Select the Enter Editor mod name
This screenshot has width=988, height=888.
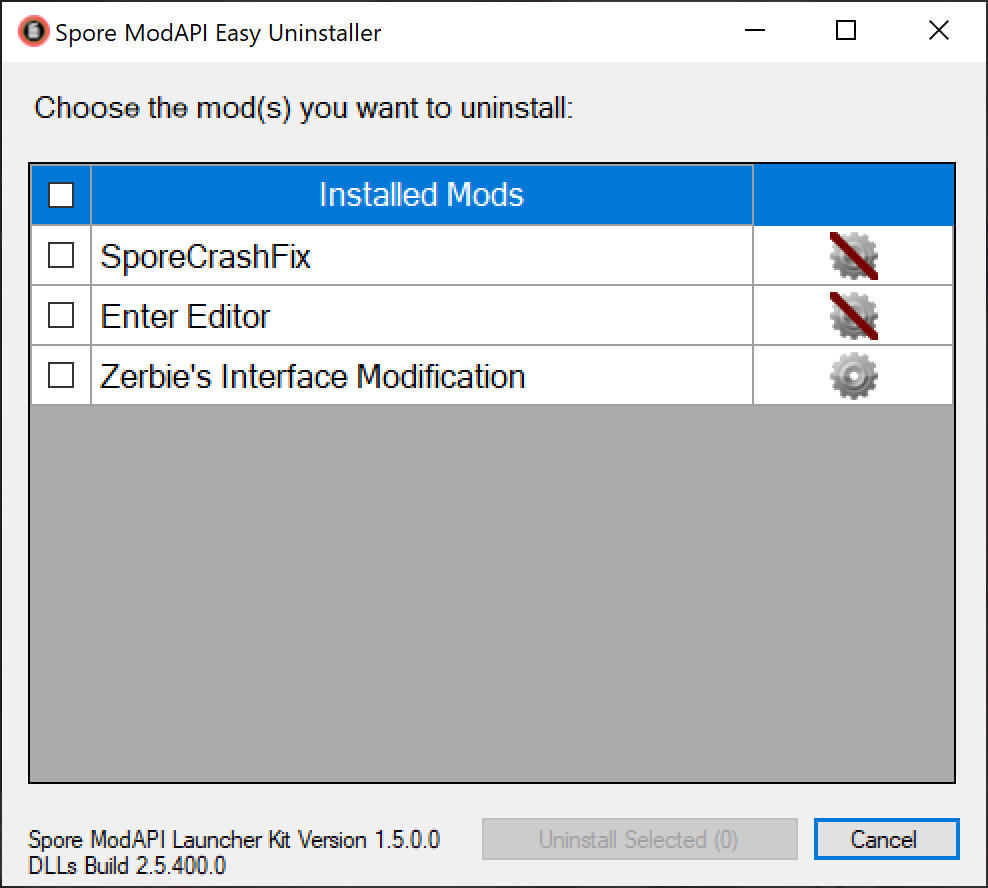(185, 316)
